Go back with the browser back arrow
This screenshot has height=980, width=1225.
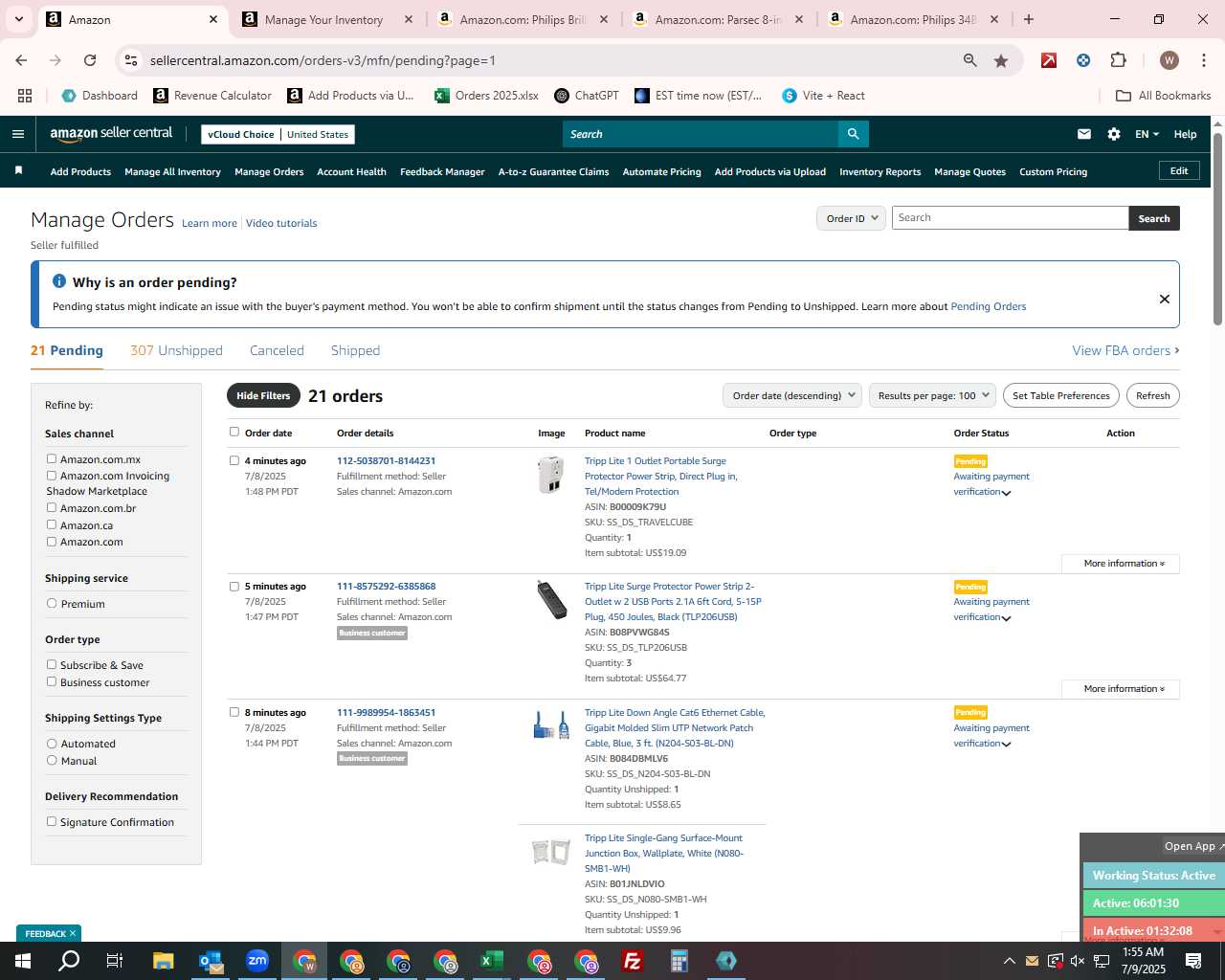pyautogui.click(x=22, y=60)
